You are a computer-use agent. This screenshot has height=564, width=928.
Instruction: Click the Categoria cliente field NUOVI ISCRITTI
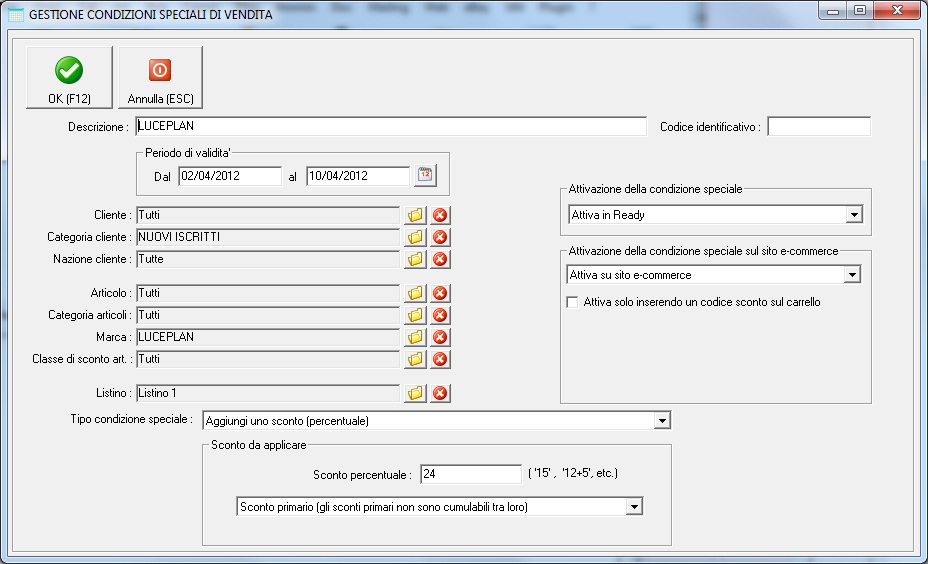(x=268, y=237)
